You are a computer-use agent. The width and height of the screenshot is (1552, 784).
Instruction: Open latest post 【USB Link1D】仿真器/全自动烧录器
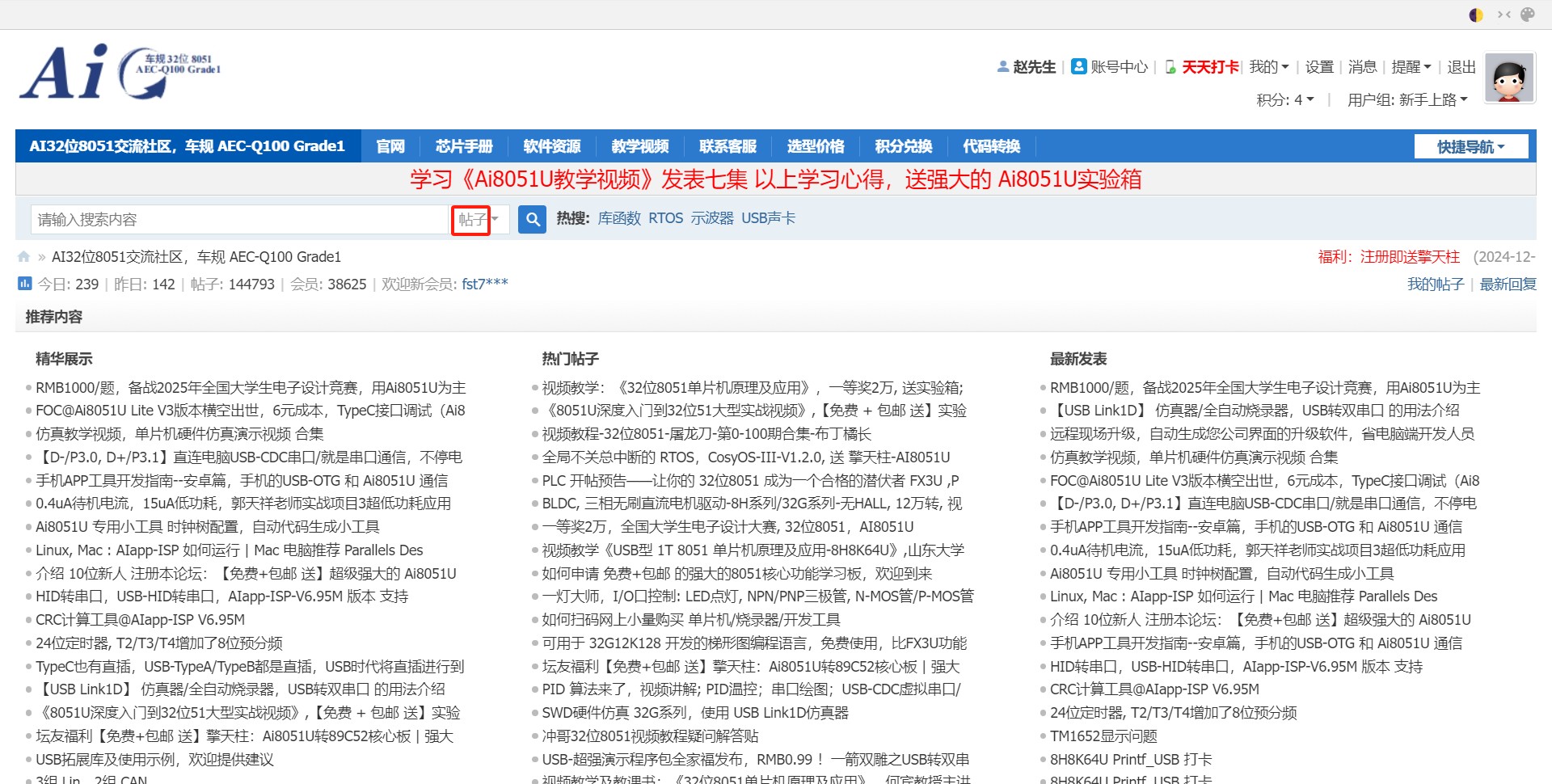(x=1255, y=411)
